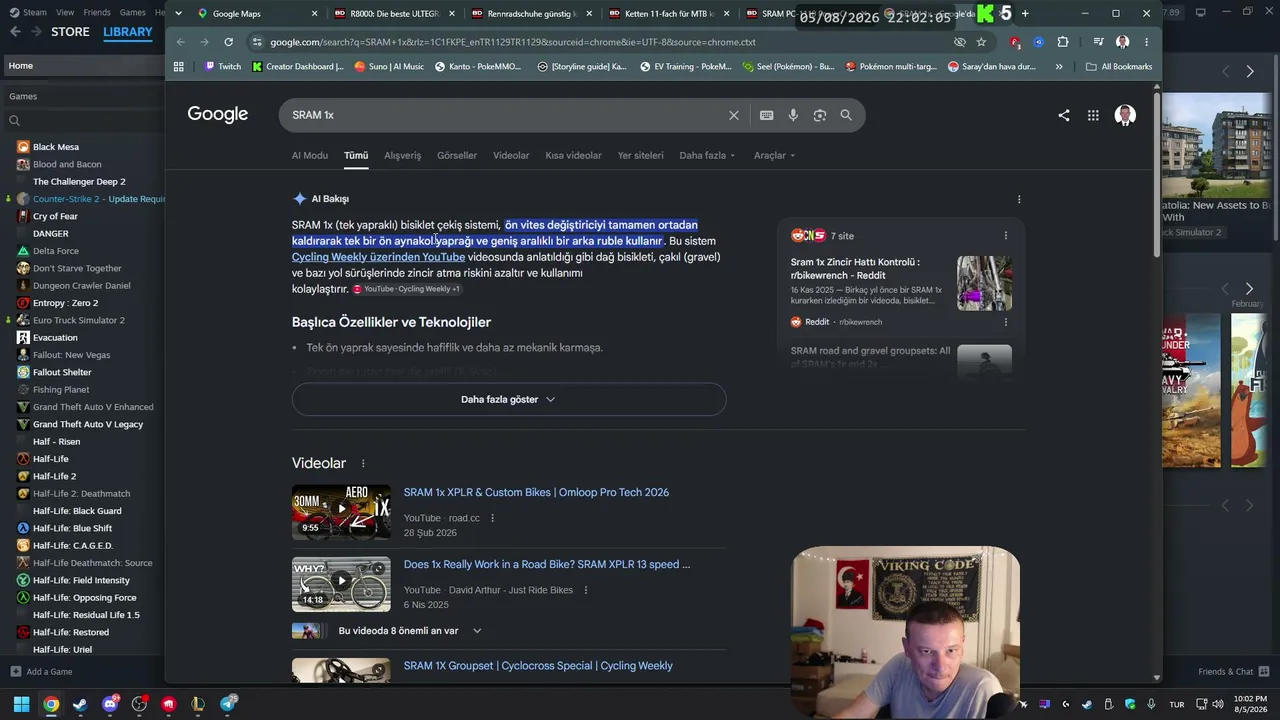1280x720 pixels.
Task: Open a new Chrome tab
Action: point(1025,14)
